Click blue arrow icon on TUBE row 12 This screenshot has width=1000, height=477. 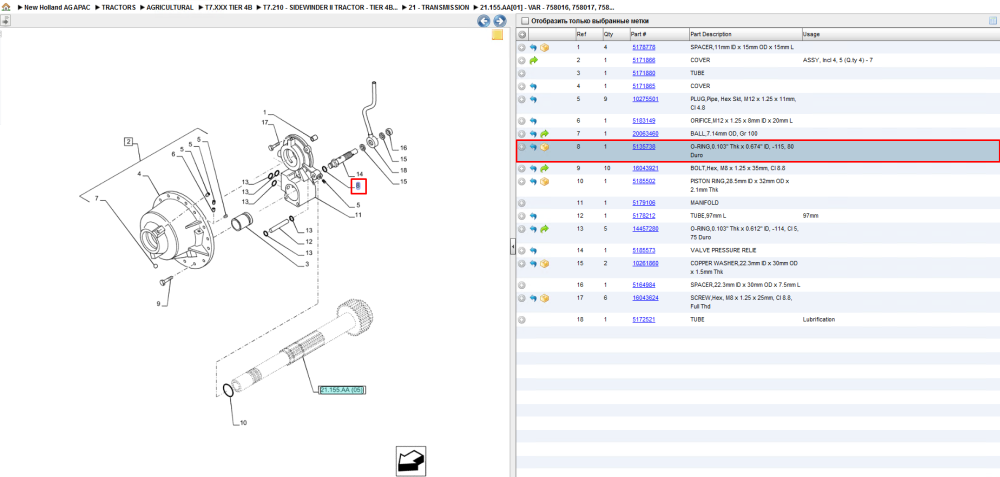point(533,216)
